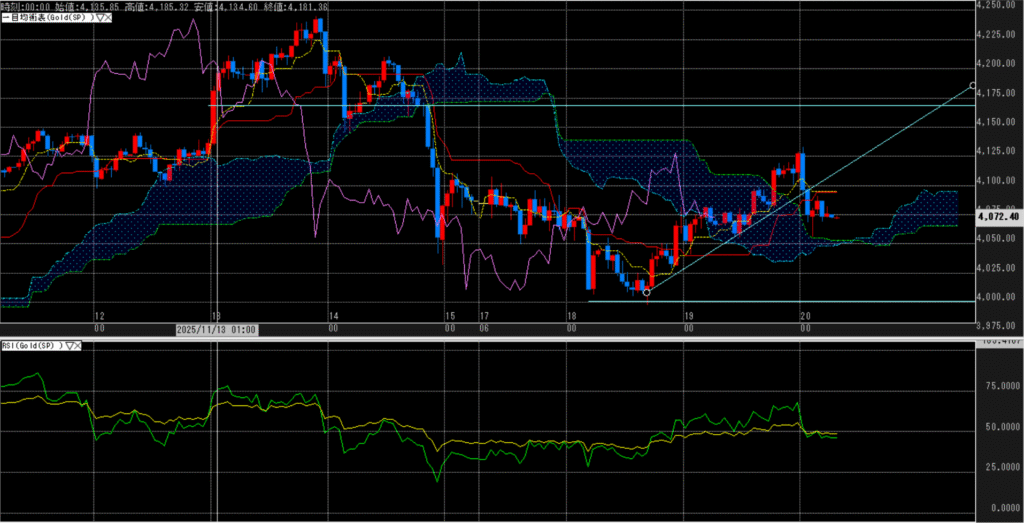Click the current price label 4,072.40

(x=1000, y=216)
